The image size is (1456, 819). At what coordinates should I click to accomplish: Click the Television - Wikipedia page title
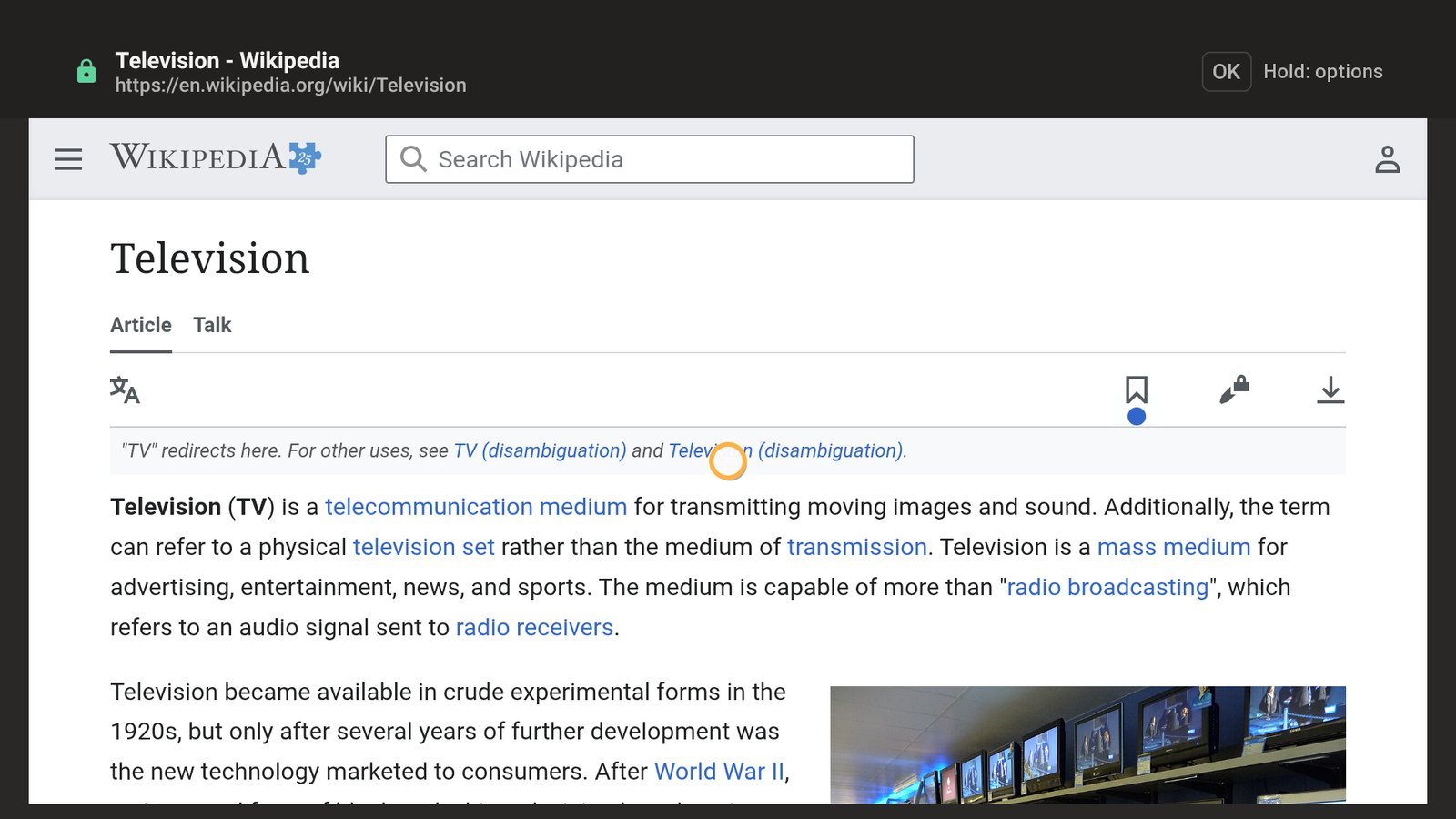point(227,60)
